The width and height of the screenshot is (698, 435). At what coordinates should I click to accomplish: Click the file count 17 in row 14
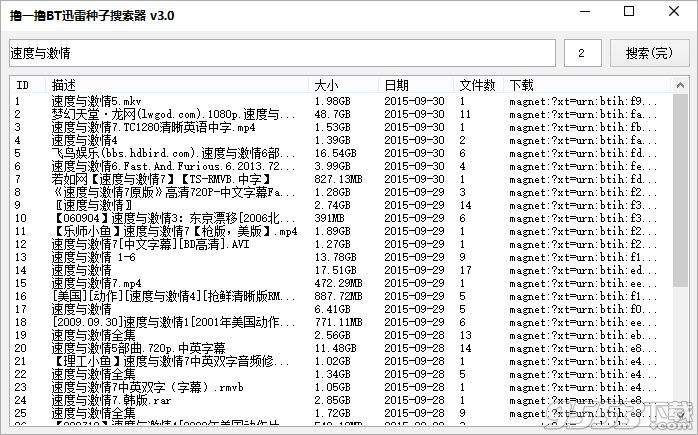coord(465,270)
